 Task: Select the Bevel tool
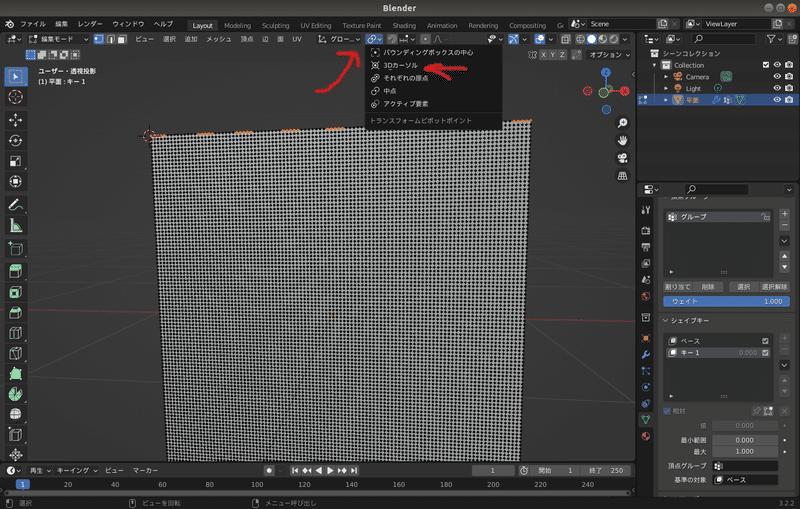click(15, 312)
